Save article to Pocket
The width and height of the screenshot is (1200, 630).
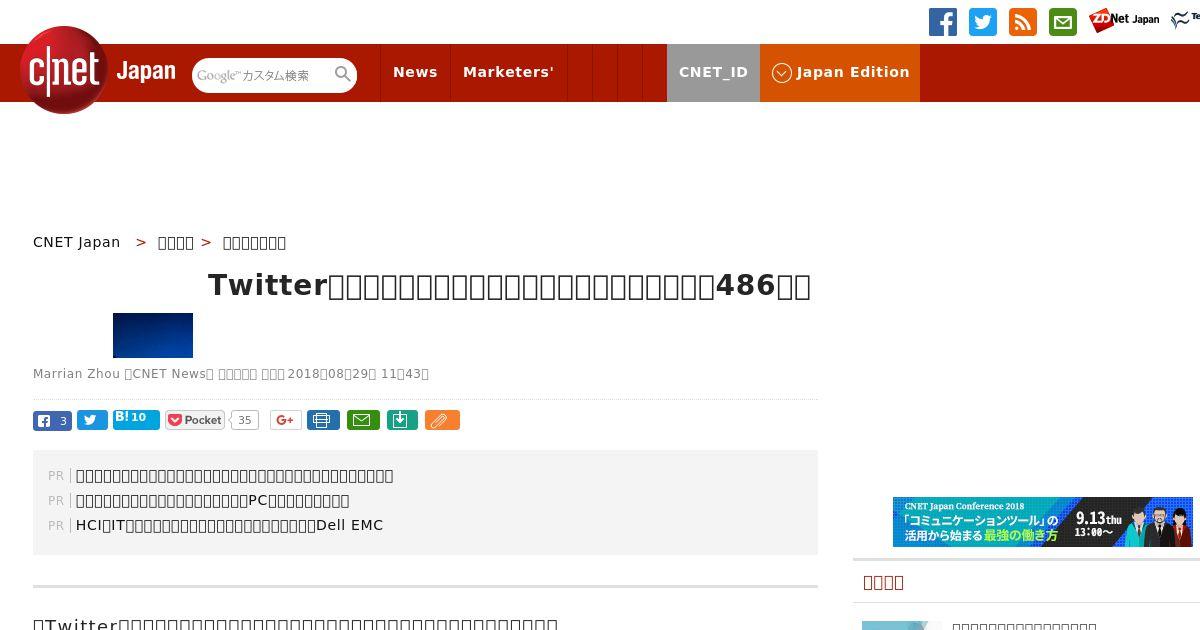pyautogui.click(x=195, y=420)
